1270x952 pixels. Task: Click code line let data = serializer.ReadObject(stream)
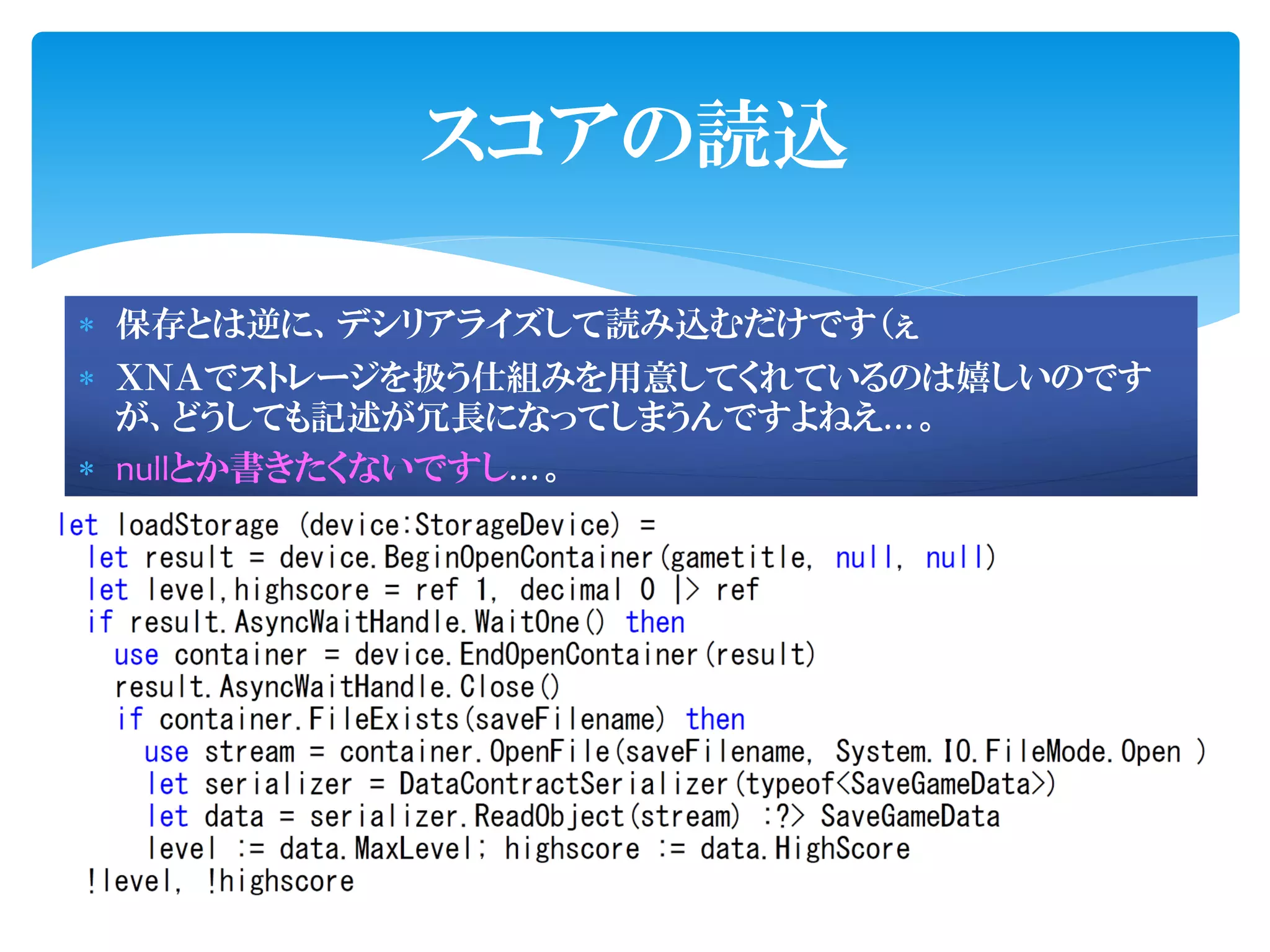coord(573,816)
